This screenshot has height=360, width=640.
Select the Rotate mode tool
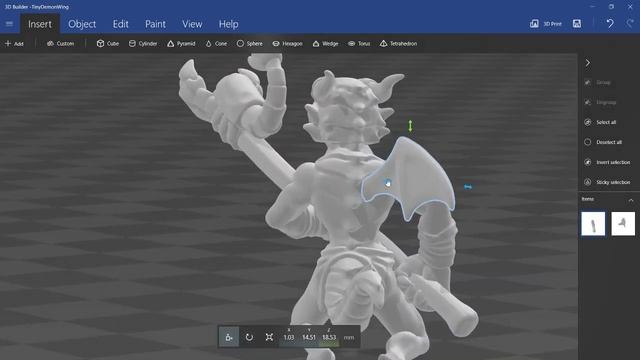click(x=249, y=337)
